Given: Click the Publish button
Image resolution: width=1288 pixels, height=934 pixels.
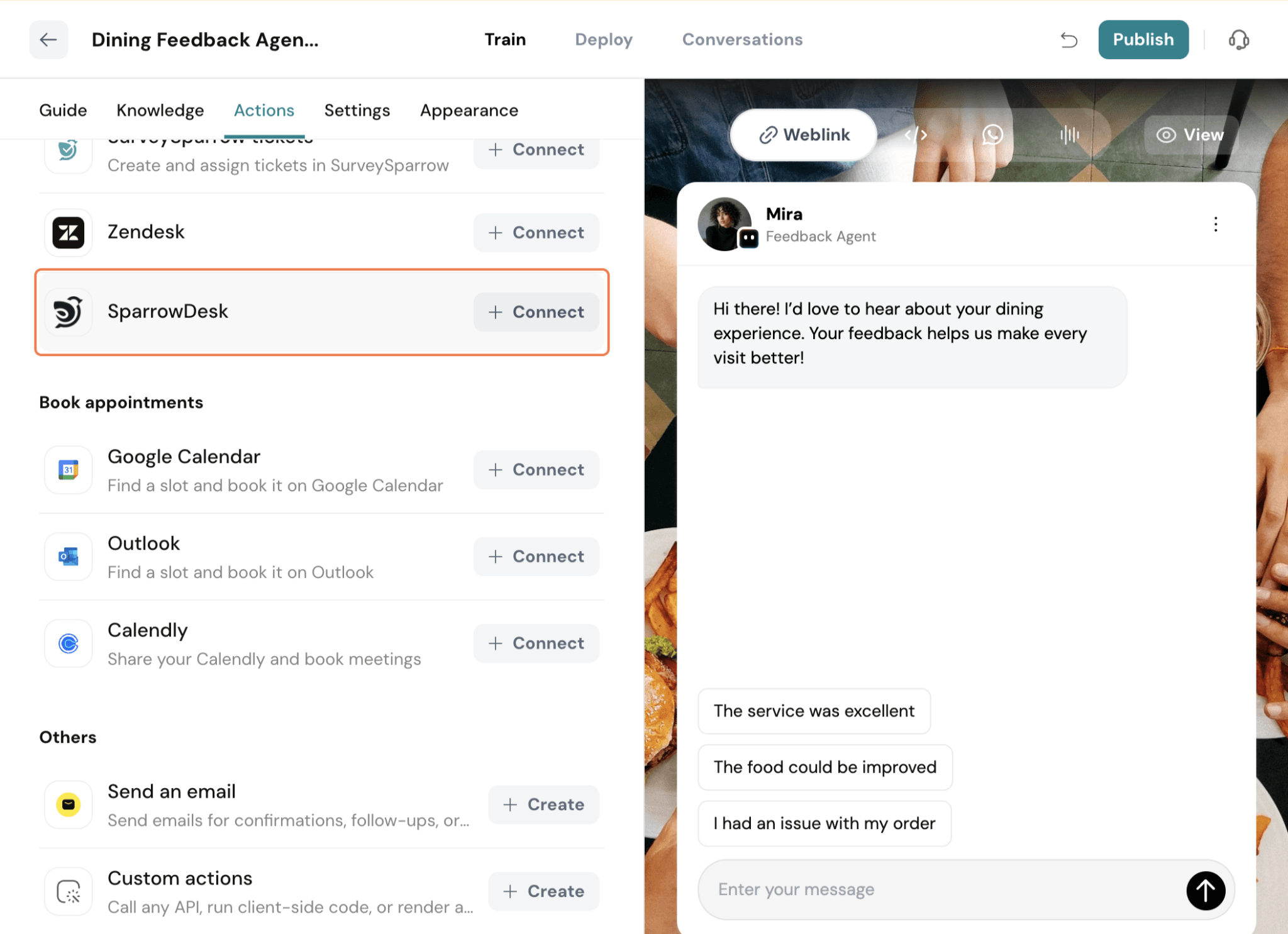Looking at the screenshot, I should click(1143, 40).
